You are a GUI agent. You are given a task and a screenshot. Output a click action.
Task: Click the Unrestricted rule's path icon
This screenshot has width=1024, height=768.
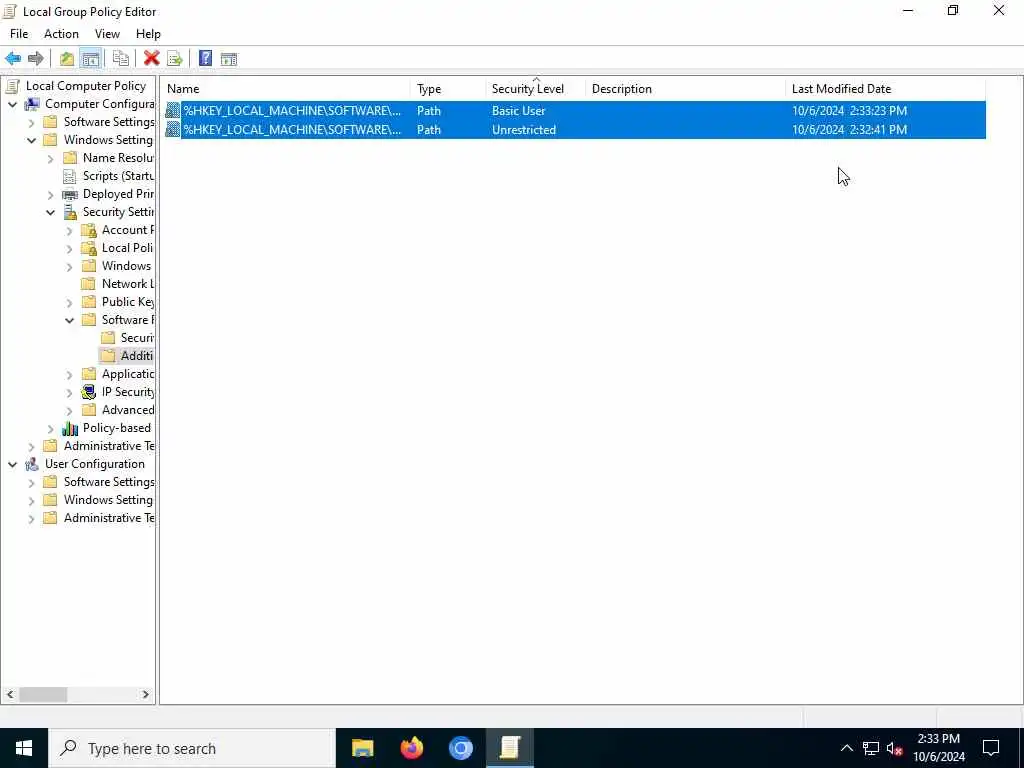pos(172,129)
